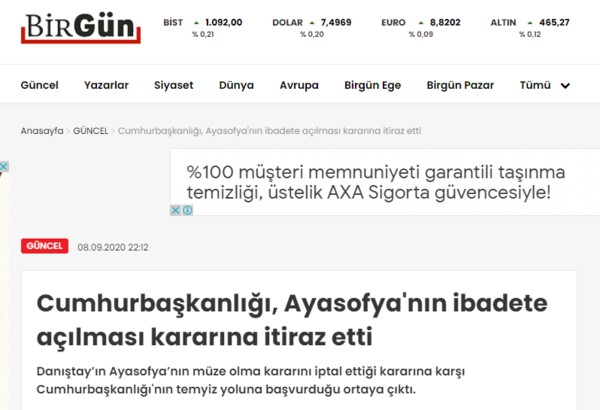Check the EURO exchange rate ticker
600x410 pixels.
tap(421, 28)
